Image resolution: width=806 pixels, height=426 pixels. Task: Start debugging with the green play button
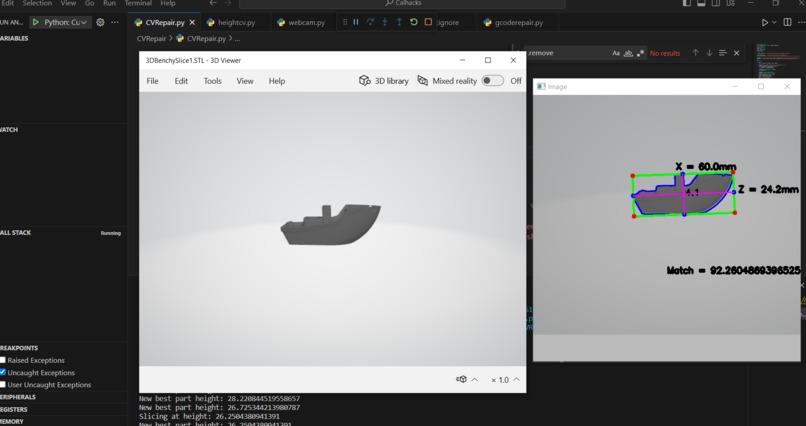click(x=35, y=22)
